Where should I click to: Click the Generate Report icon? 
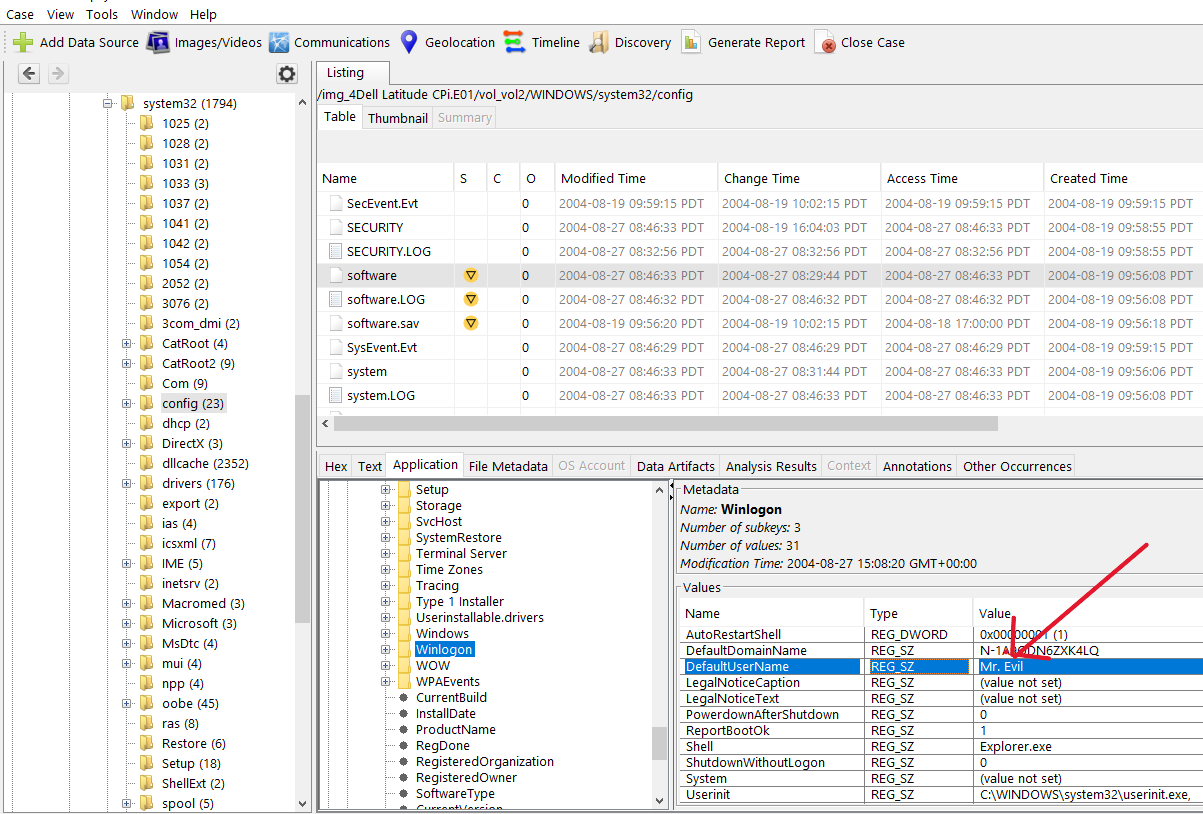point(691,42)
